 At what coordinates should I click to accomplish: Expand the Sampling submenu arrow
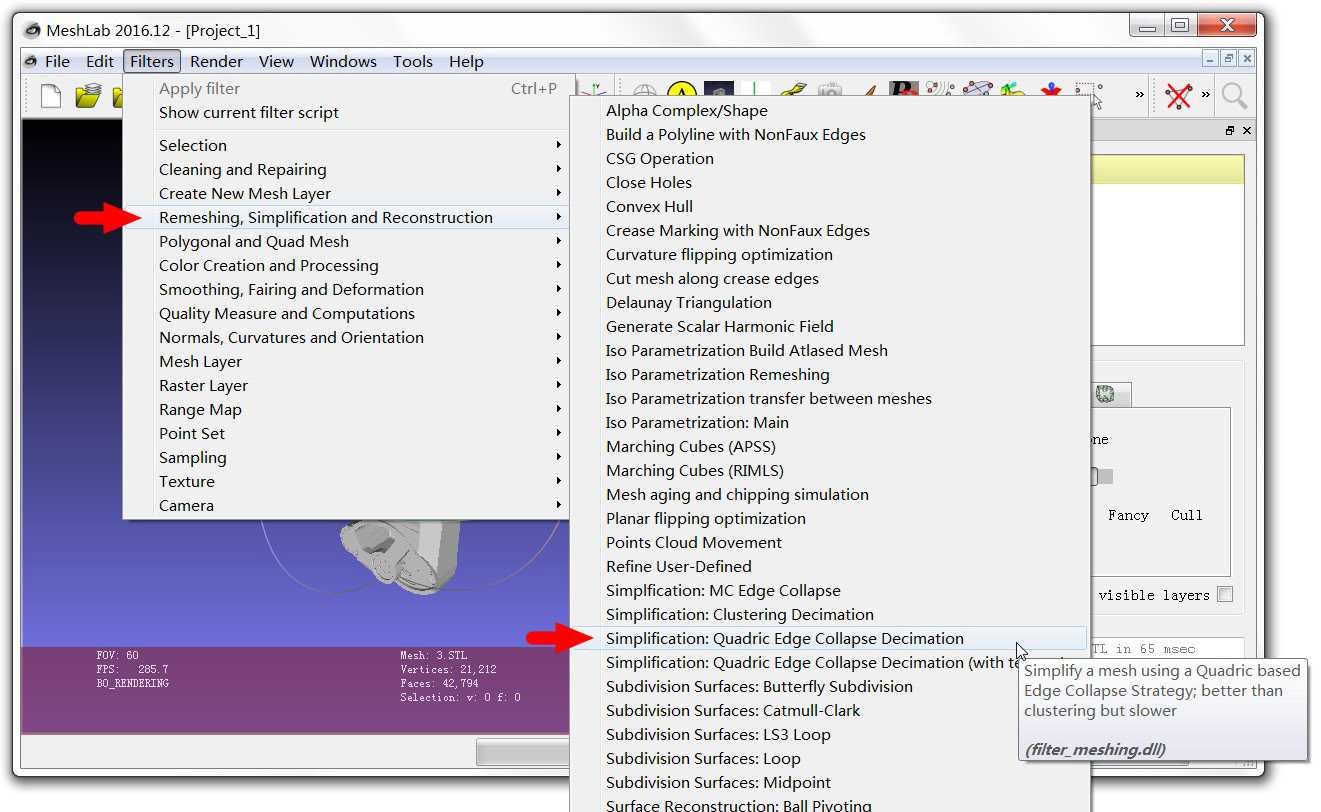coord(559,457)
